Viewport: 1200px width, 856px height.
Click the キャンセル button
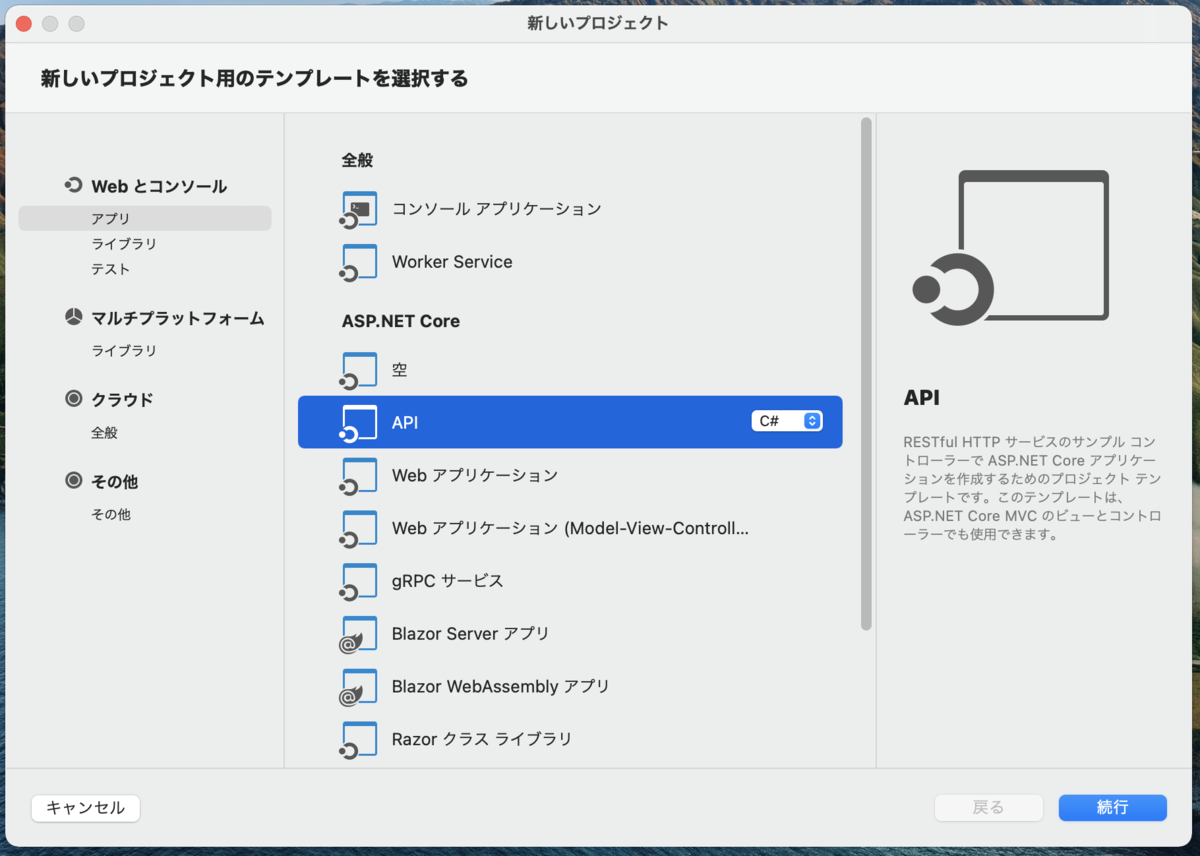tap(86, 808)
